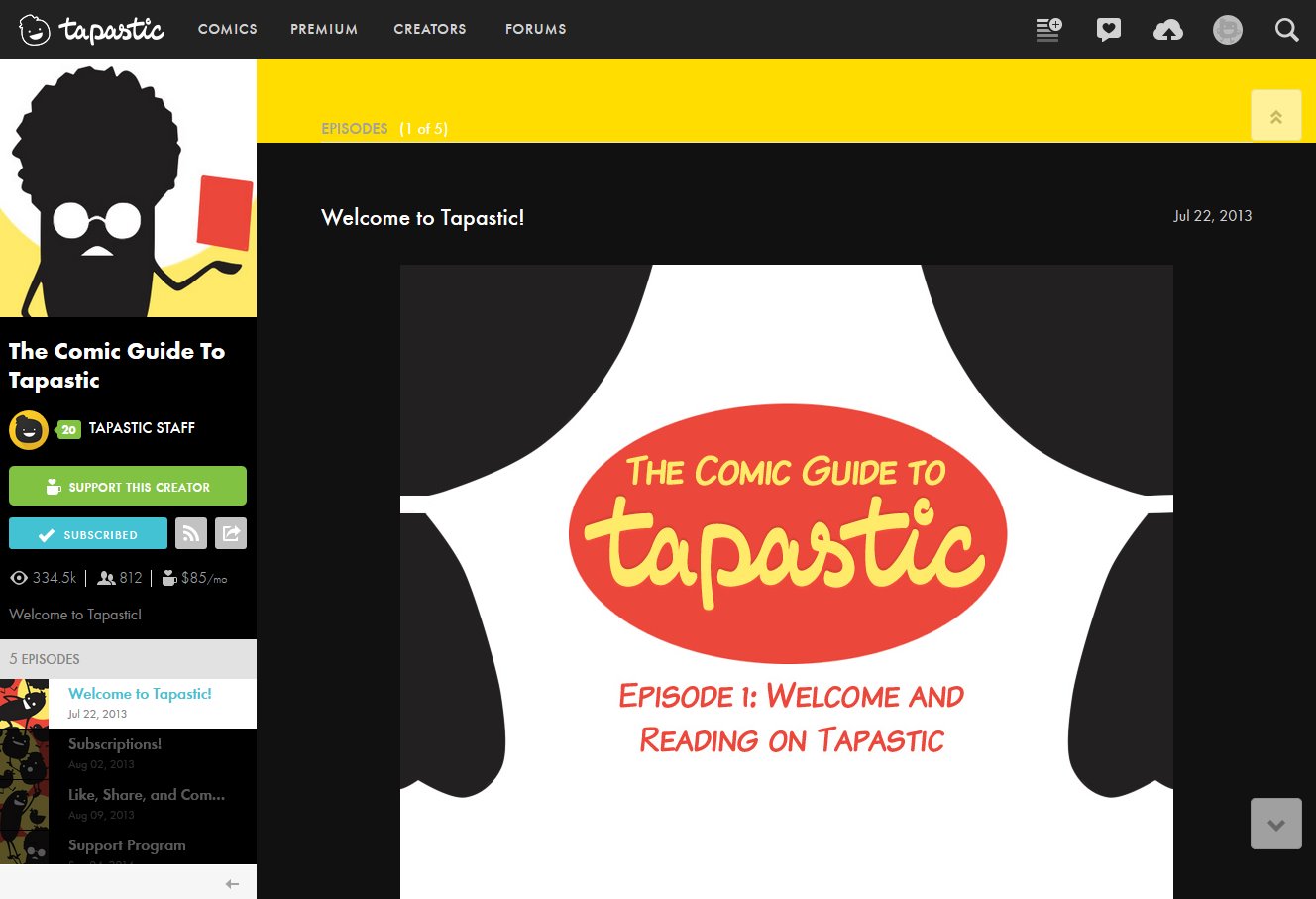
Task: Click the coffee cup support icon $85/mo
Action: tap(169, 578)
